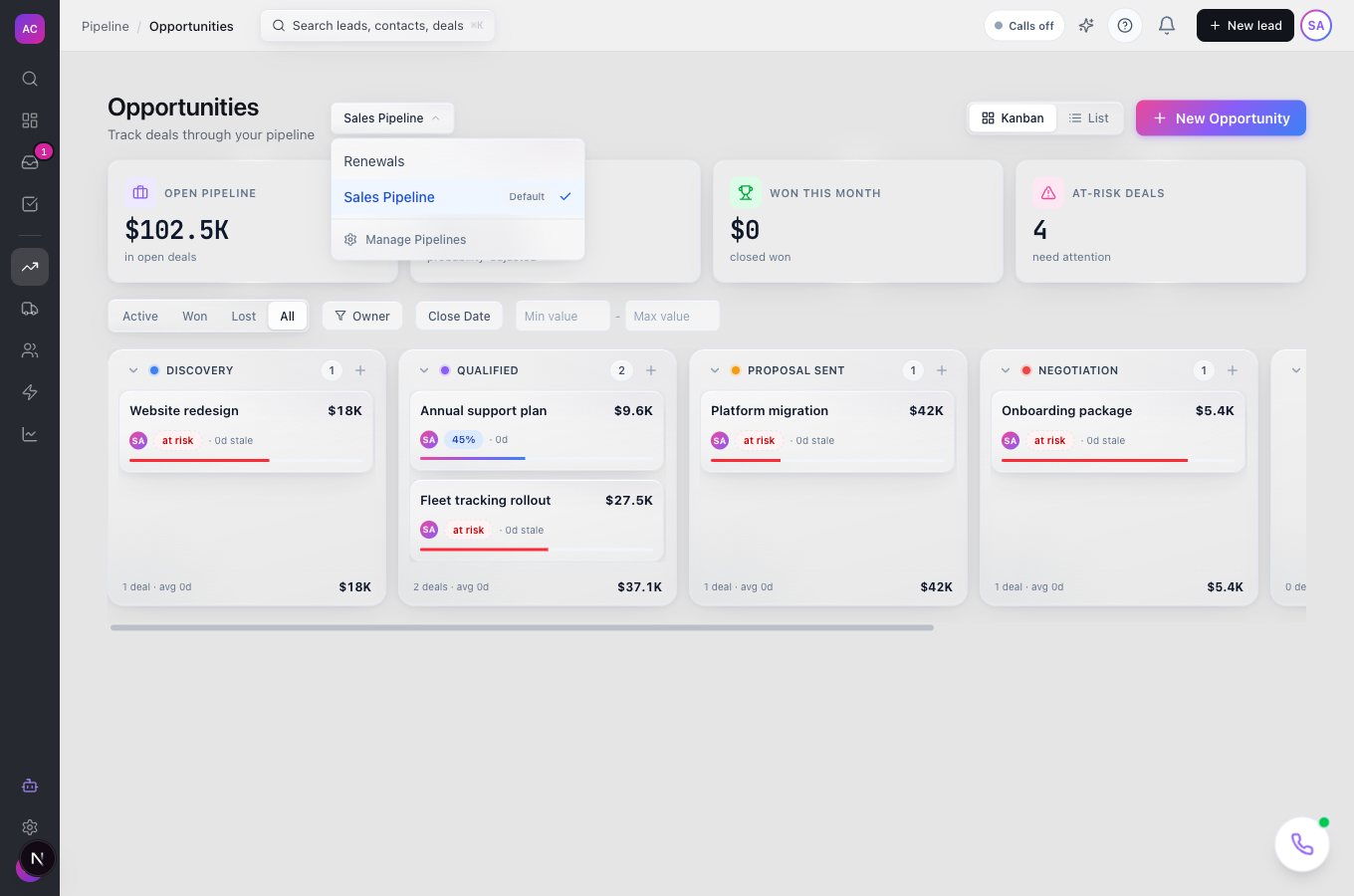Click the New lead button
1354x896 pixels.
coord(1245,26)
